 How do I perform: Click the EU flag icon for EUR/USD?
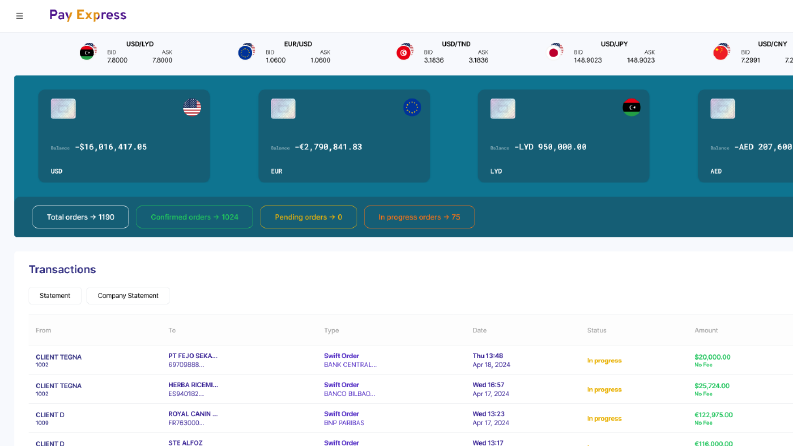(x=246, y=52)
